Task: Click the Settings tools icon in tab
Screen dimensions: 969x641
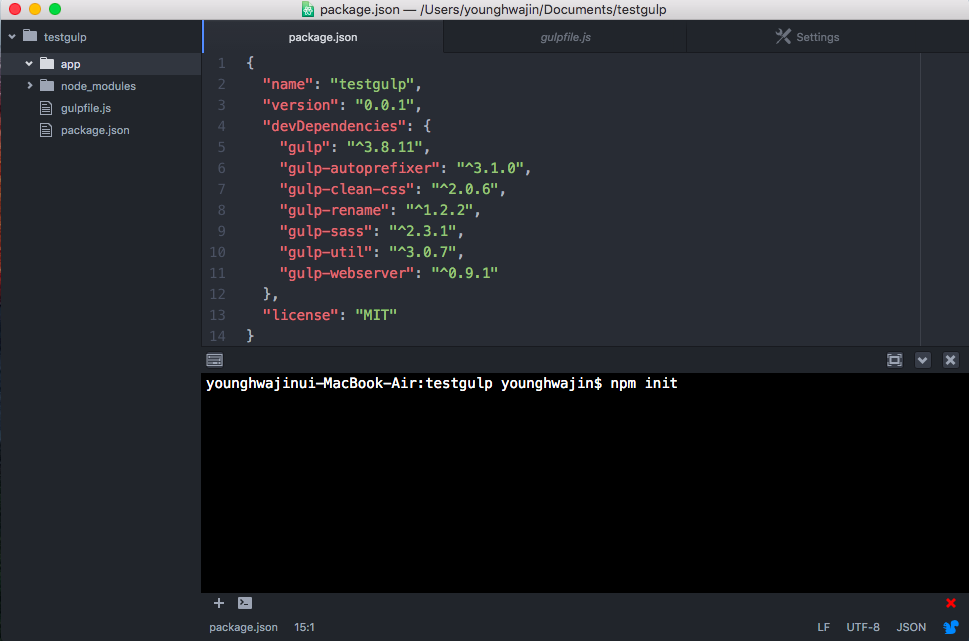Action: [x=783, y=36]
